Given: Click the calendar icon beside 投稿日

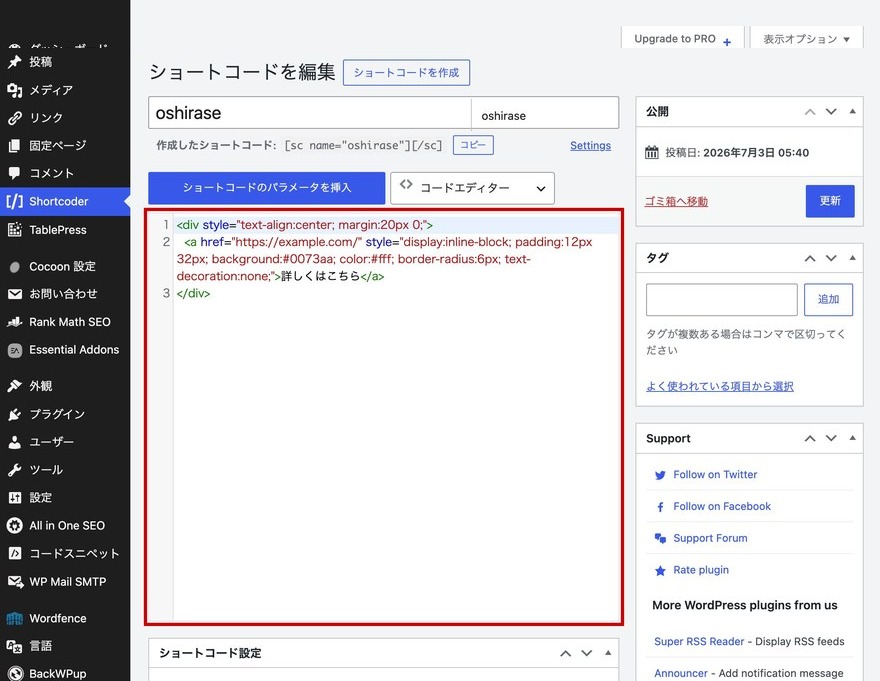Looking at the screenshot, I should pyautogui.click(x=652, y=152).
